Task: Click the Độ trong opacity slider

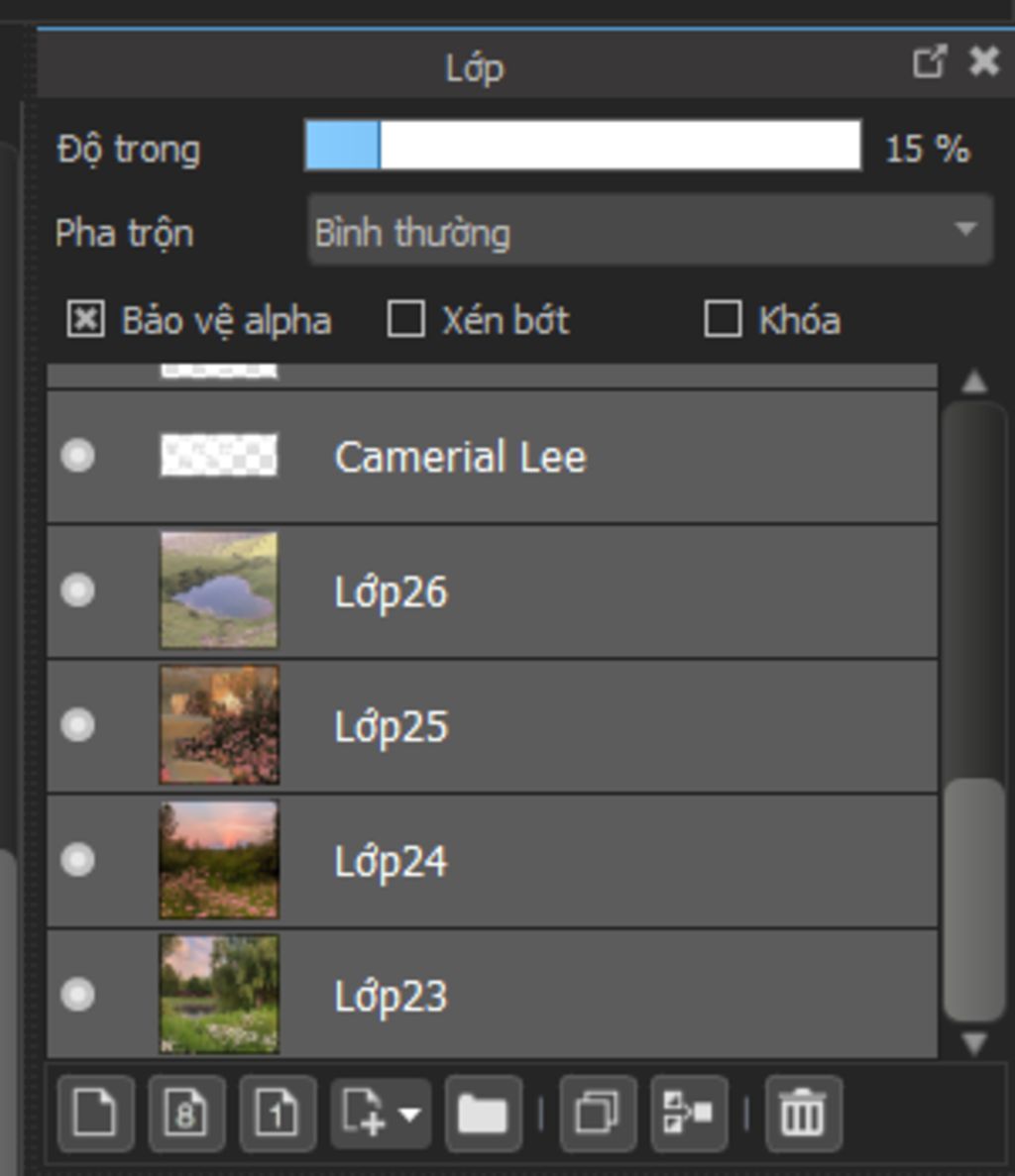Action: click(583, 146)
